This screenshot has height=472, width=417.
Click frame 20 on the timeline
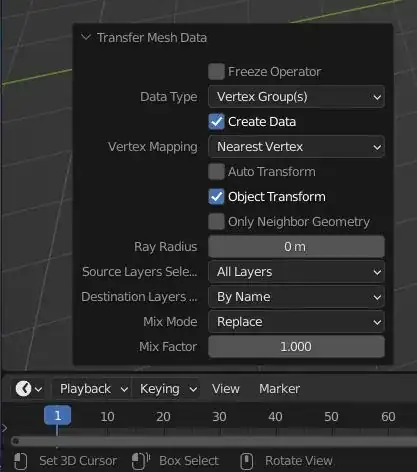point(163,417)
